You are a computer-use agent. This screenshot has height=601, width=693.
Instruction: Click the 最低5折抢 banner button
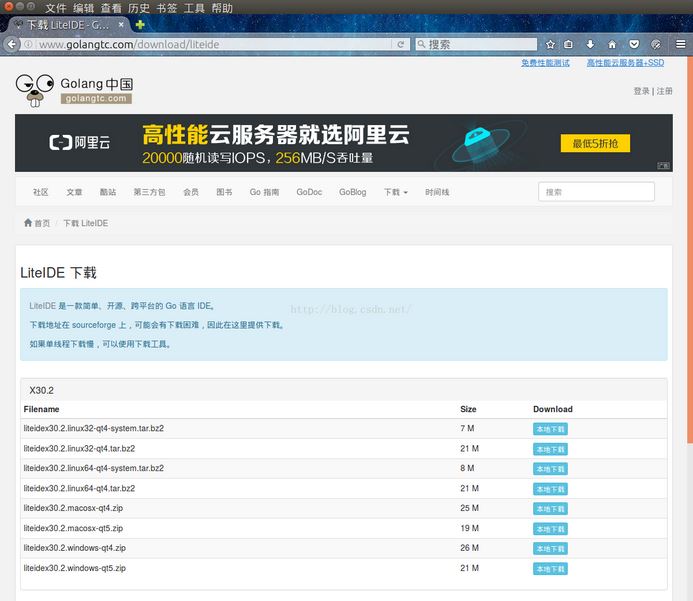click(x=595, y=143)
